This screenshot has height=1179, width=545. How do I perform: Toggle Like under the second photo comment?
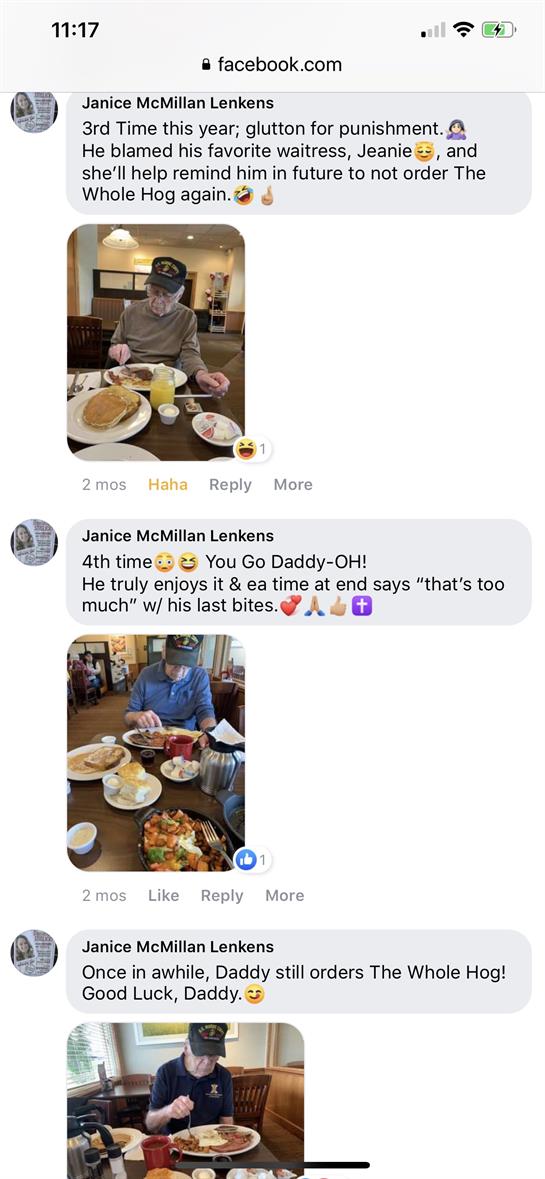click(164, 896)
